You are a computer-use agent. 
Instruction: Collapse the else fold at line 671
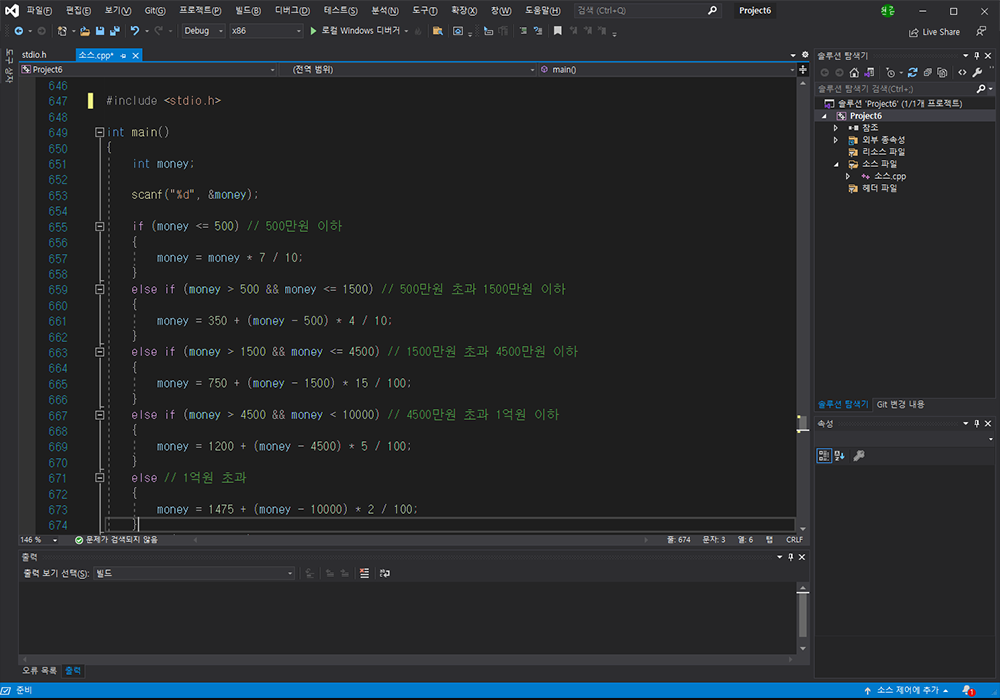click(99, 478)
